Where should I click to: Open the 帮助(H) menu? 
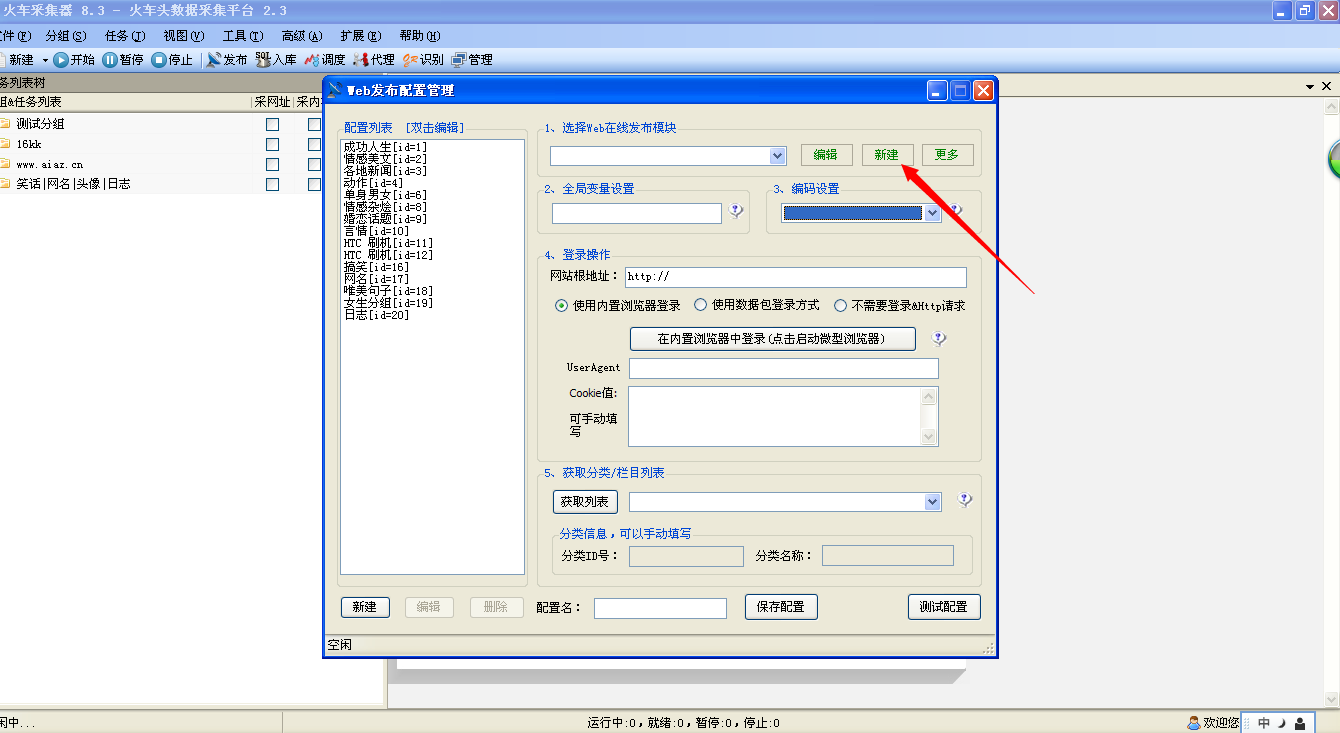pos(419,35)
